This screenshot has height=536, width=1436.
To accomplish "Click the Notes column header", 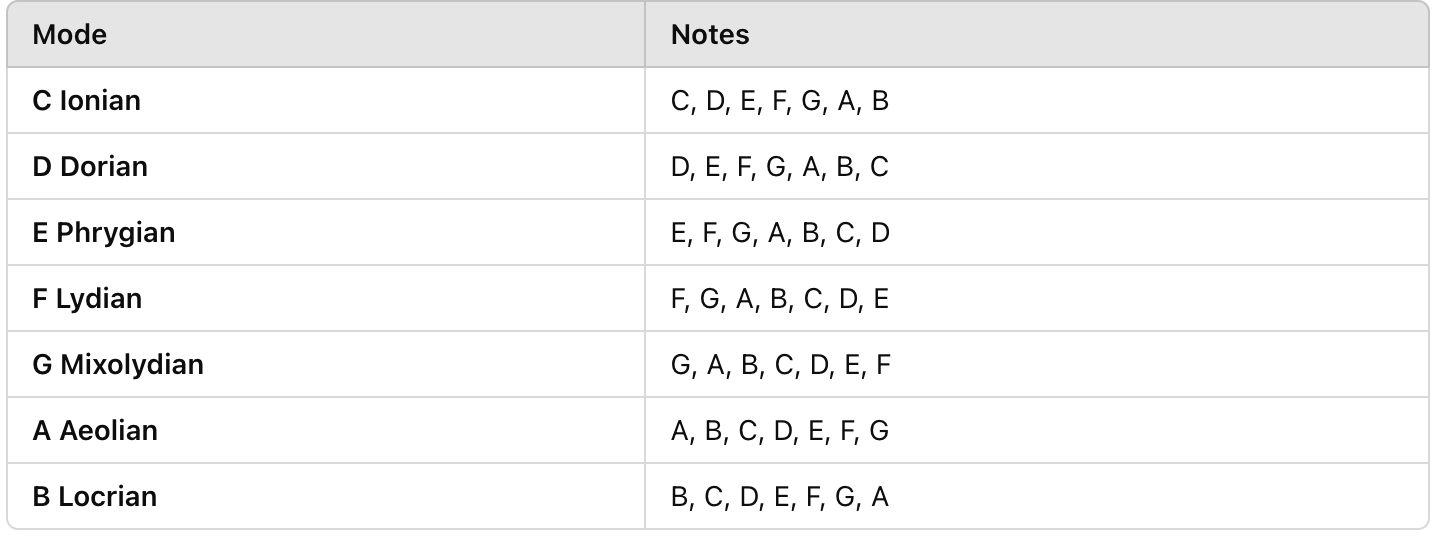I will coord(710,35).
